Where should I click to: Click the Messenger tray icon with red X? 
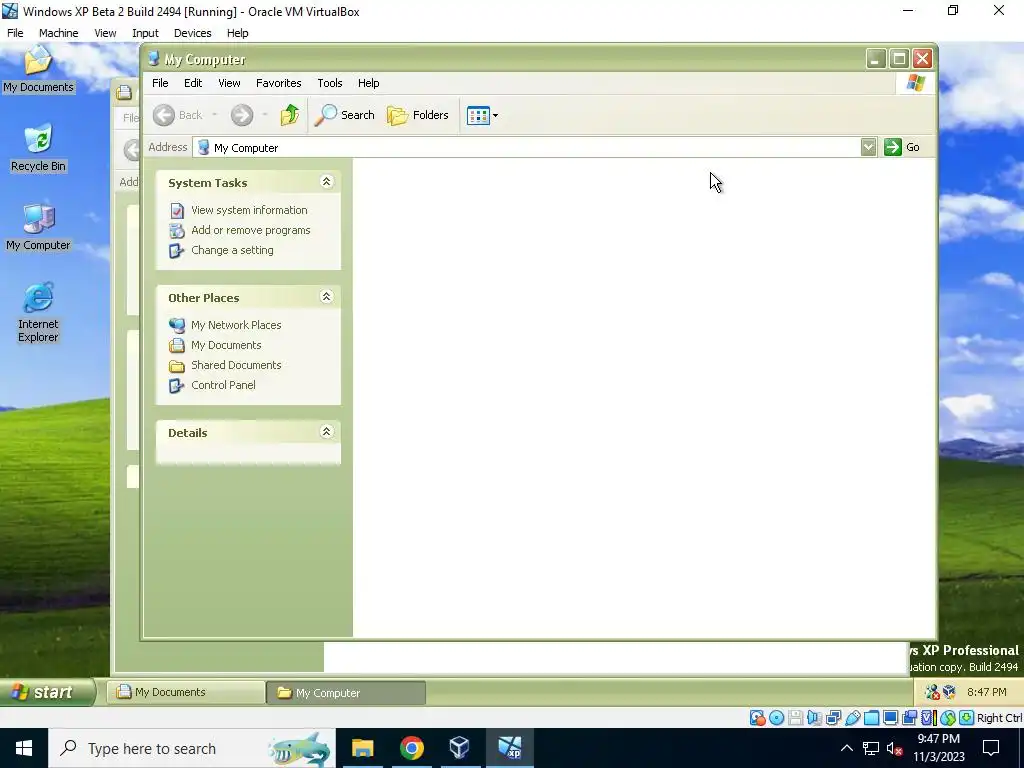(932, 692)
